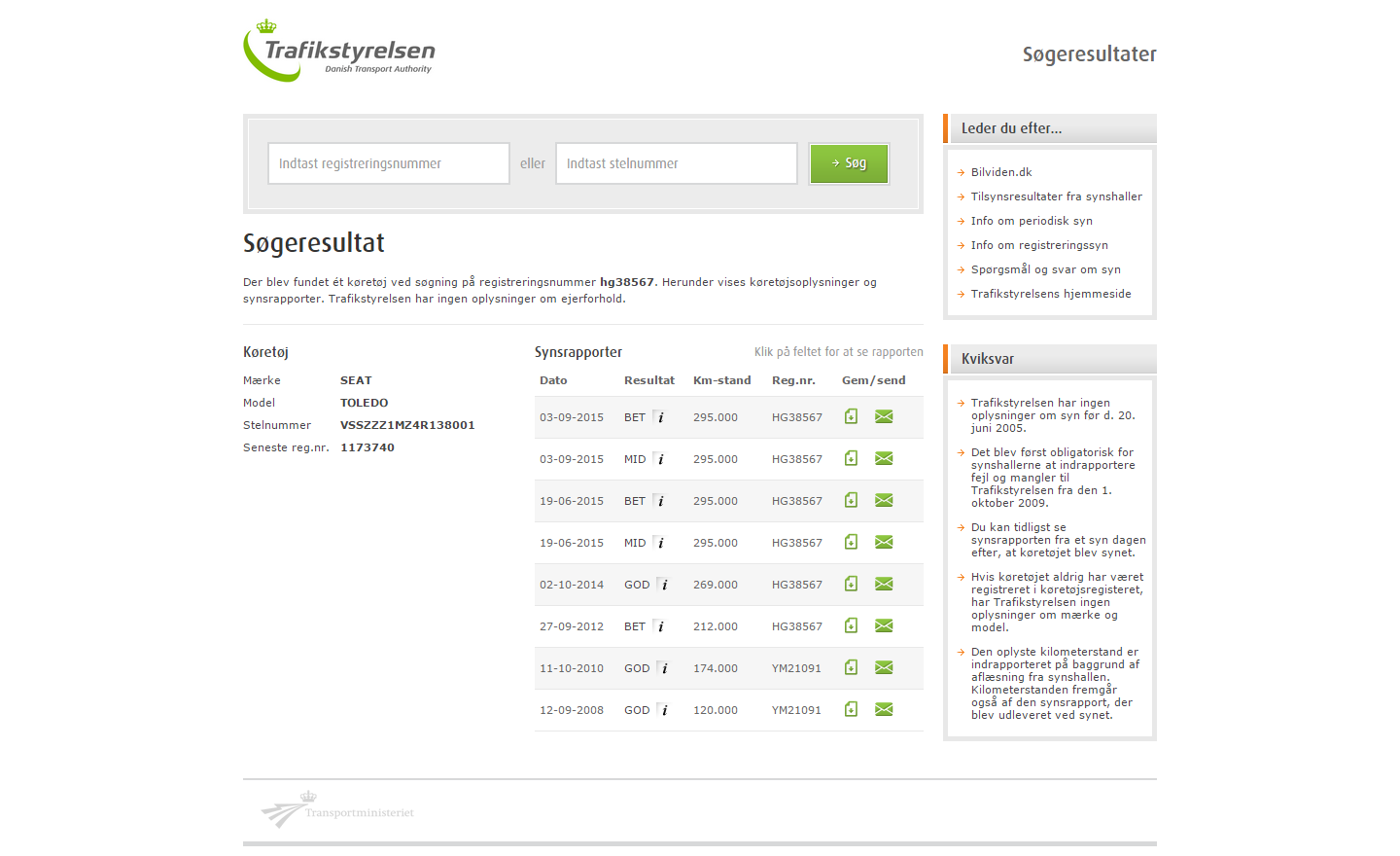
Task: Go to Info om periodisk syn
Action: [1032, 221]
